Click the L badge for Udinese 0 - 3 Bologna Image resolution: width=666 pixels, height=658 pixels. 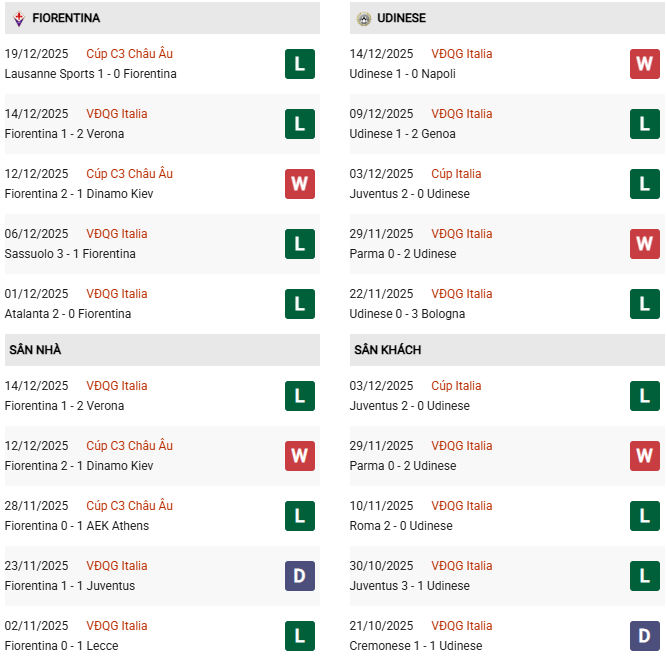tap(645, 304)
